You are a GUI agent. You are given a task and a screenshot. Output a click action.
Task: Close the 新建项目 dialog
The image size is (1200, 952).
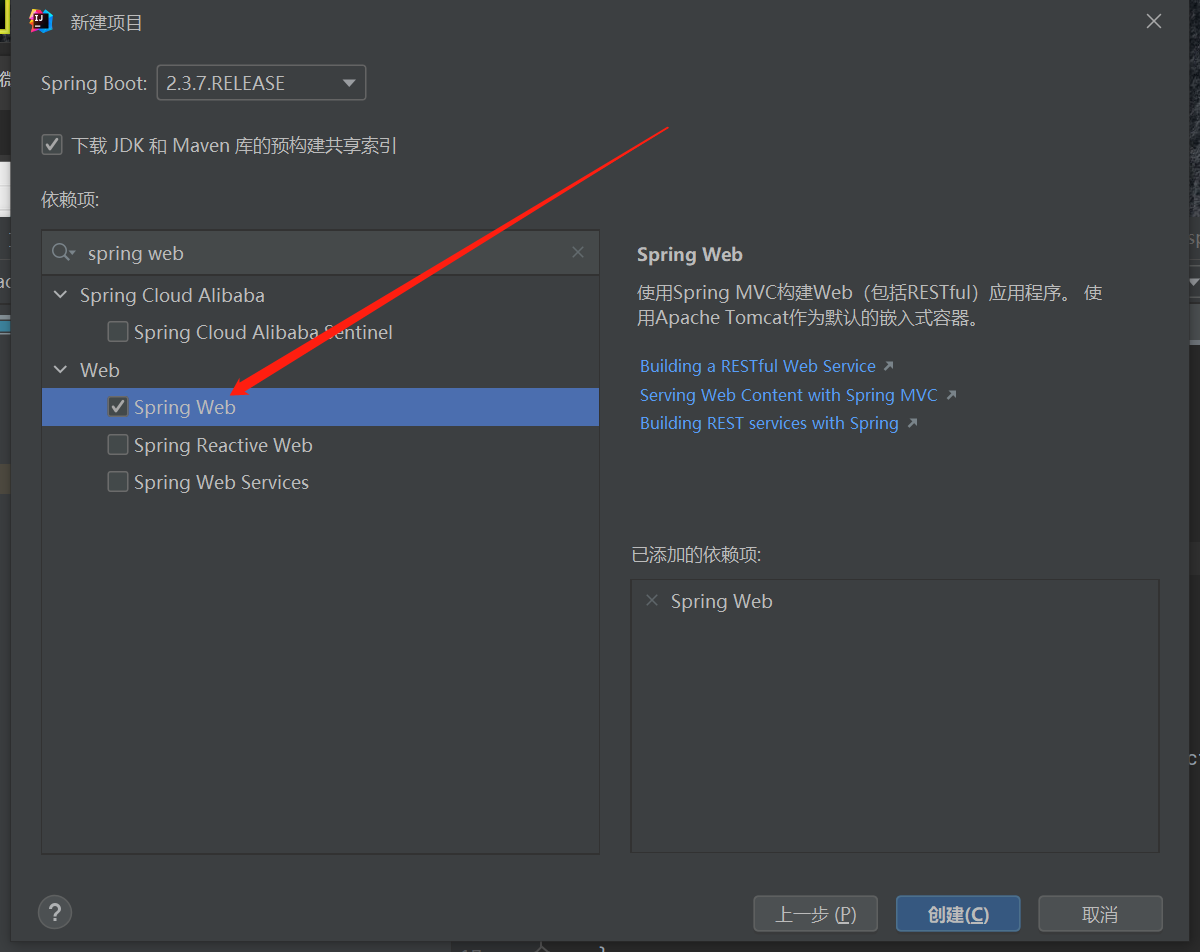pyautogui.click(x=1154, y=21)
